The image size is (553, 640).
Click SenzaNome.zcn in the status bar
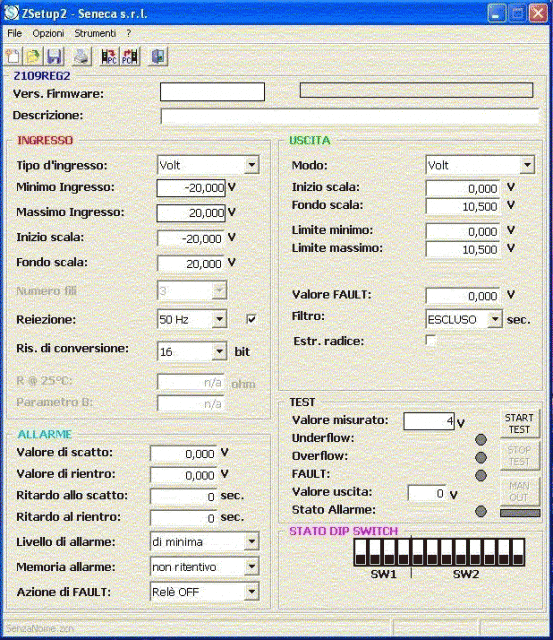[40, 629]
